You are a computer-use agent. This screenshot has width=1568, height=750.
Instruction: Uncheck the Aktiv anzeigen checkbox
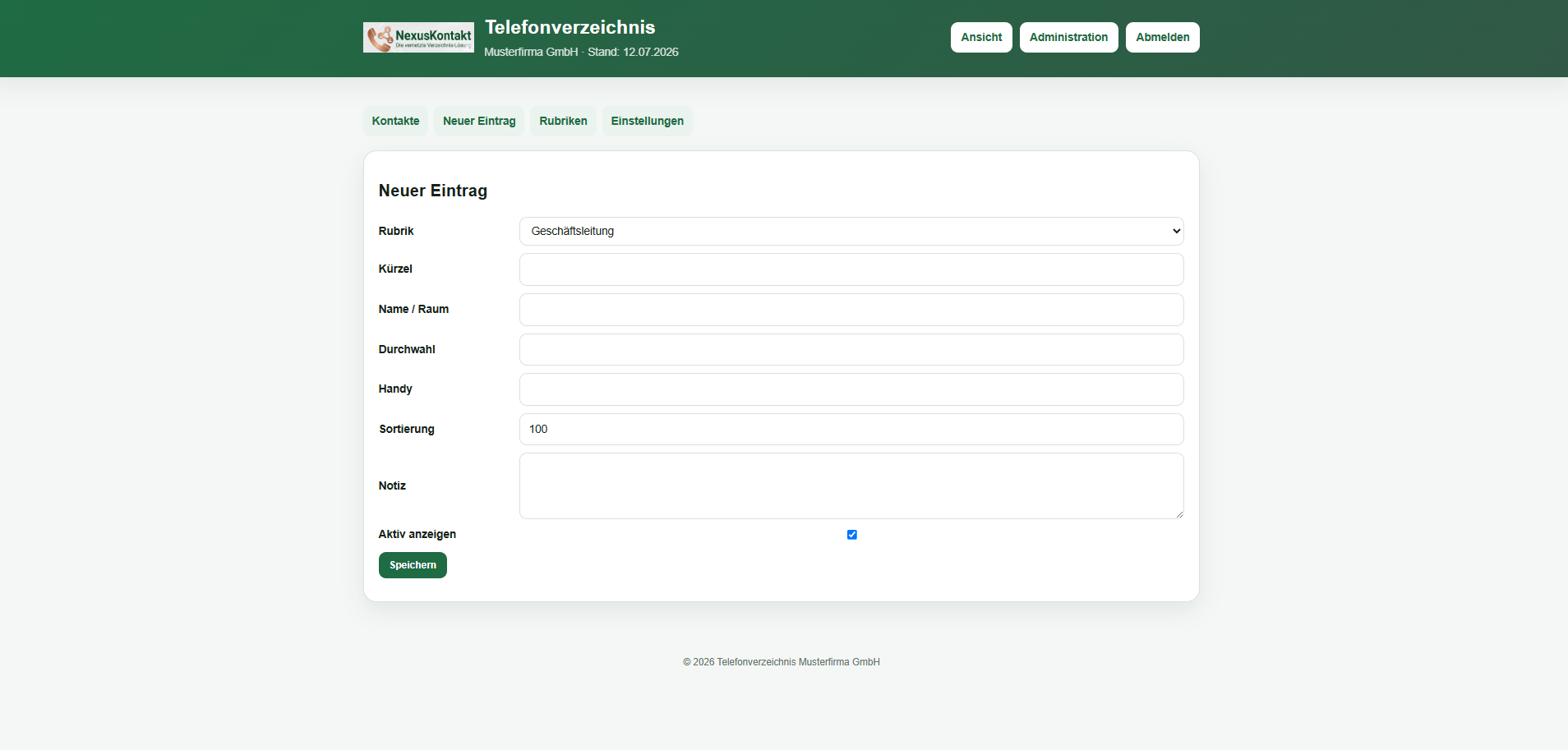852,535
